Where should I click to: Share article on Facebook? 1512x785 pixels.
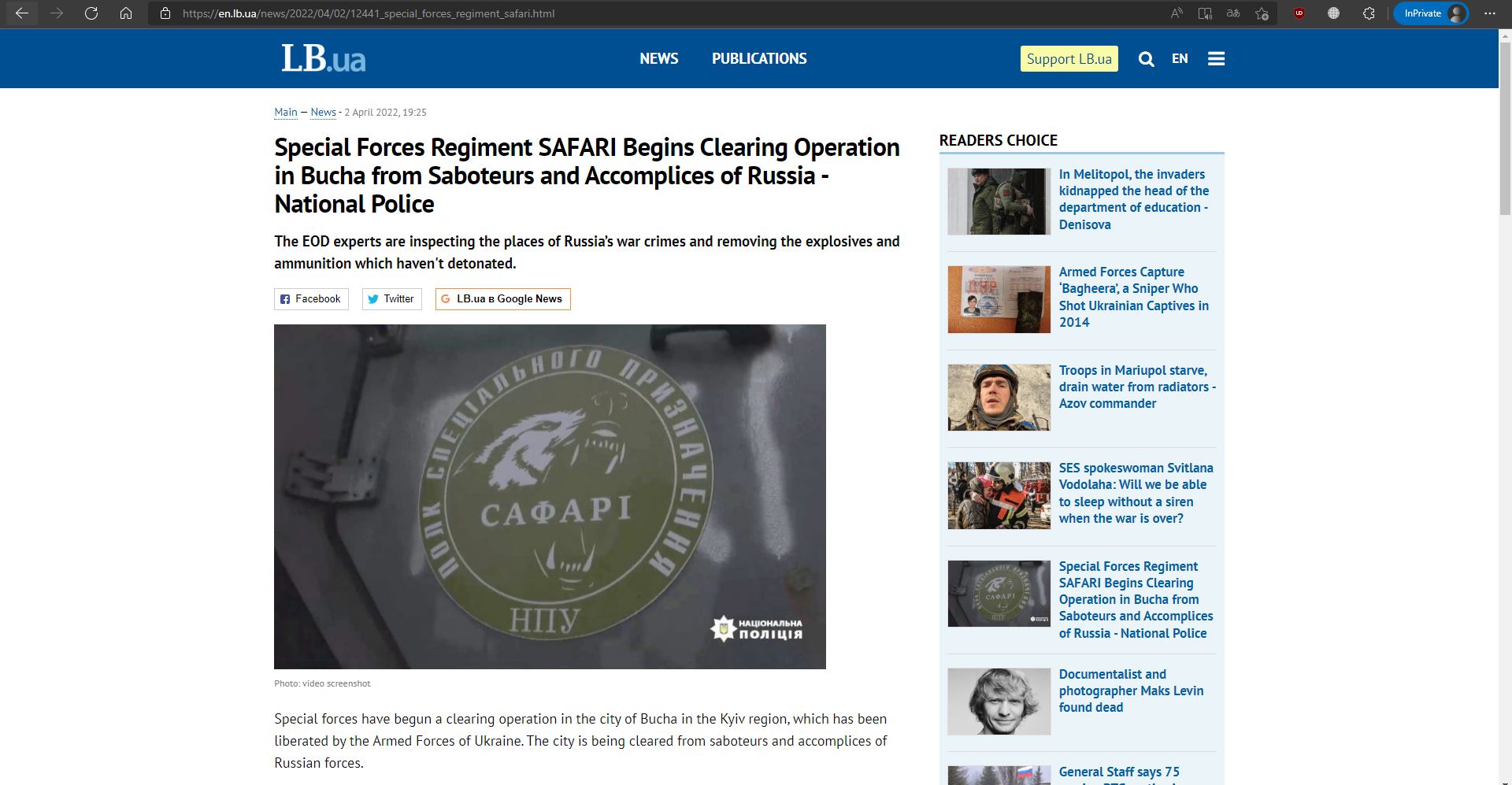pos(311,299)
